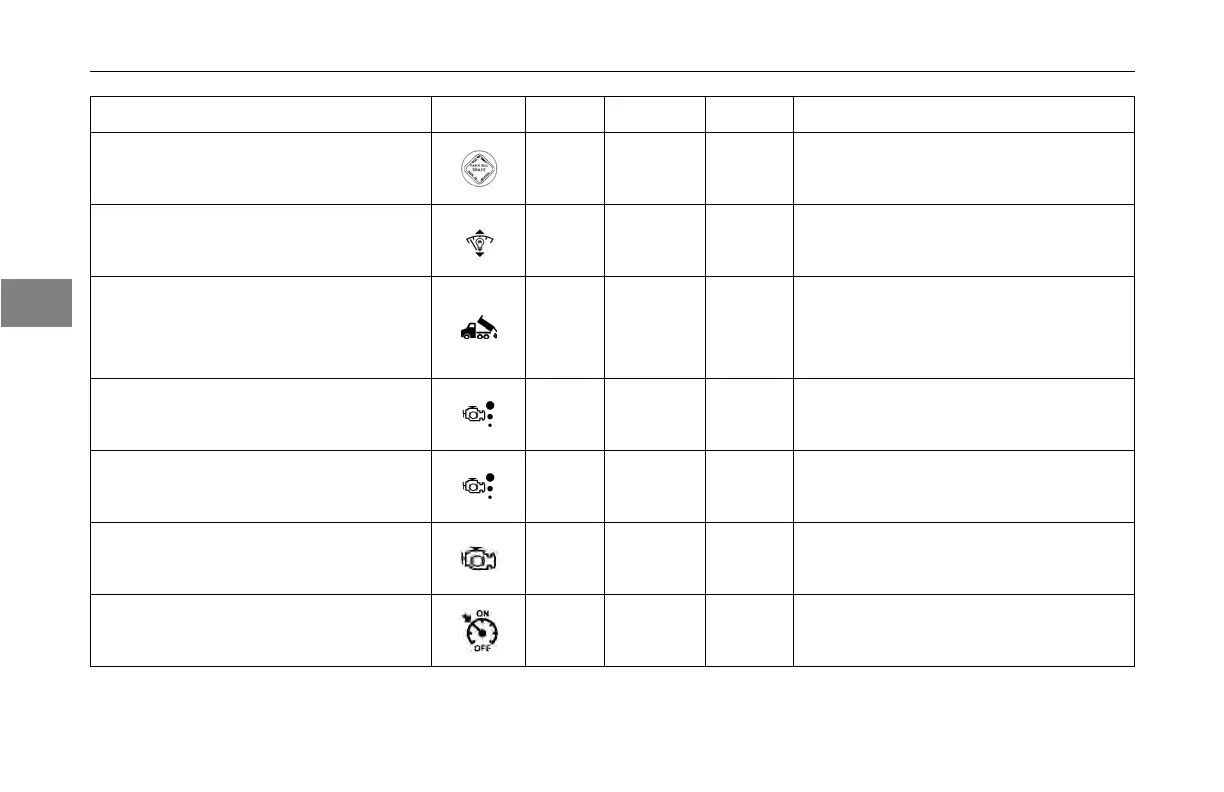Click the wide leftmost cell beside Parking Brake icon
Viewport: 1224px width, 792px height.
pos(260,168)
